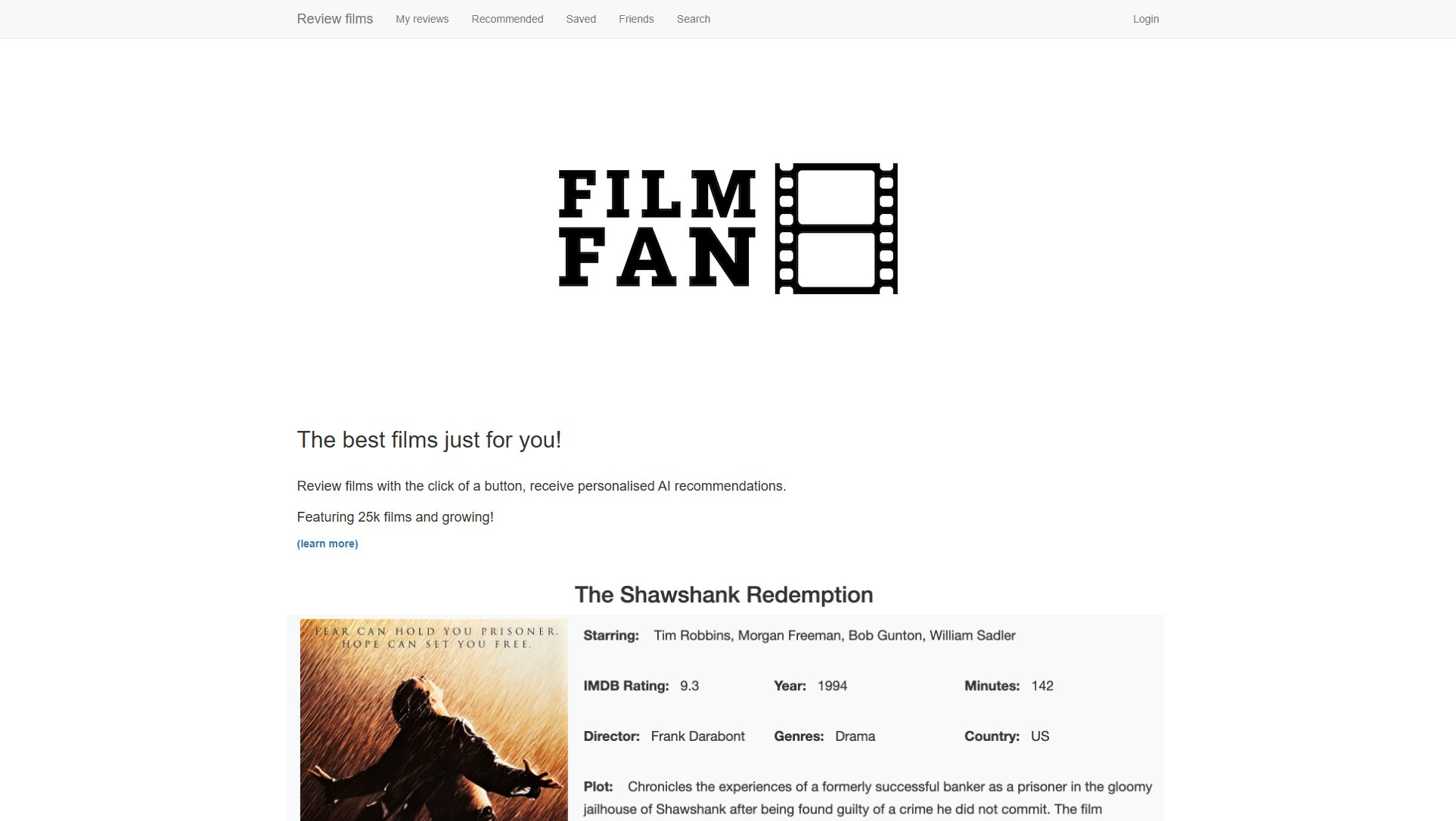1456x821 pixels.
Task: Click the Drama genre label
Action: (855, 736)
